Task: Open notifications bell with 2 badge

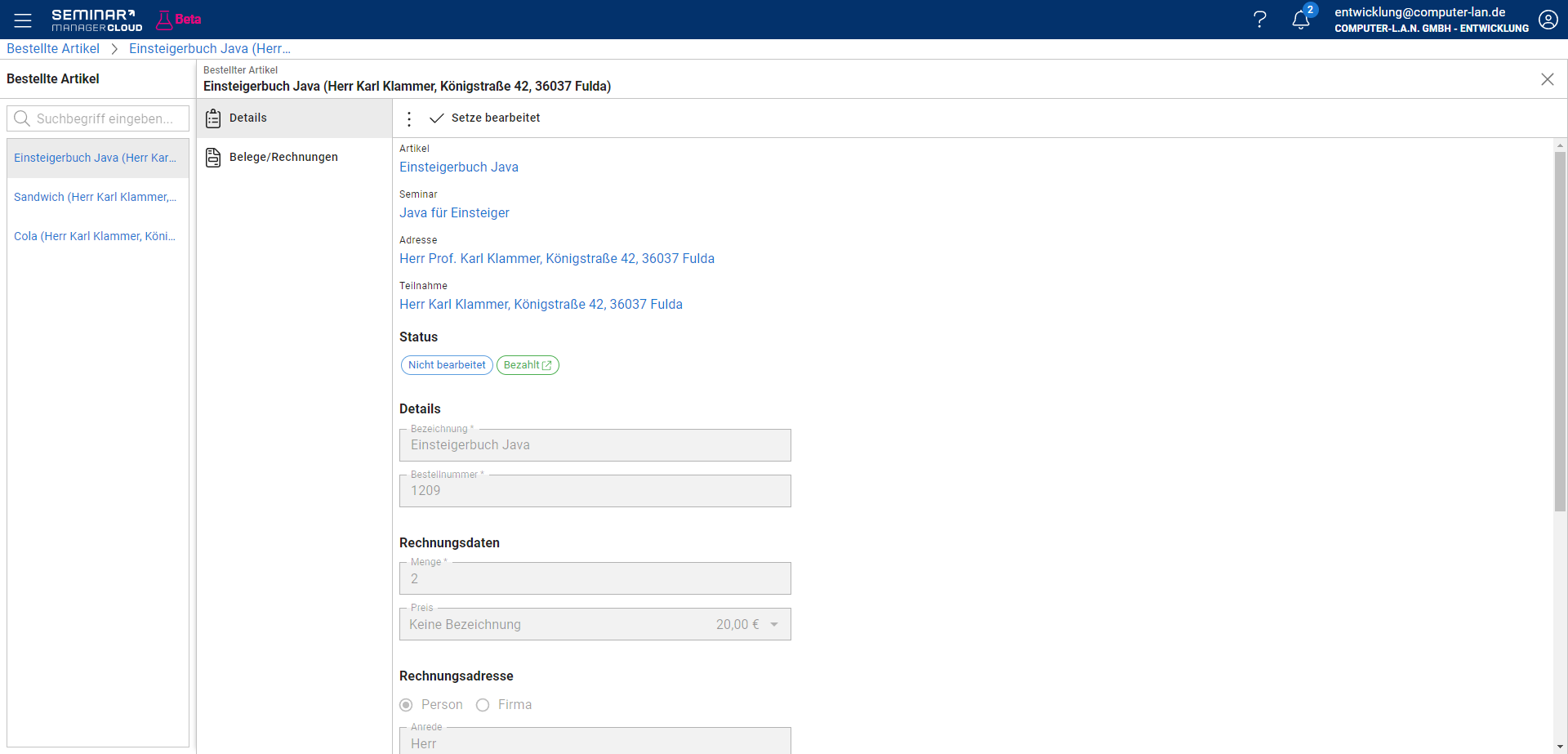Action: point(1302,20)
